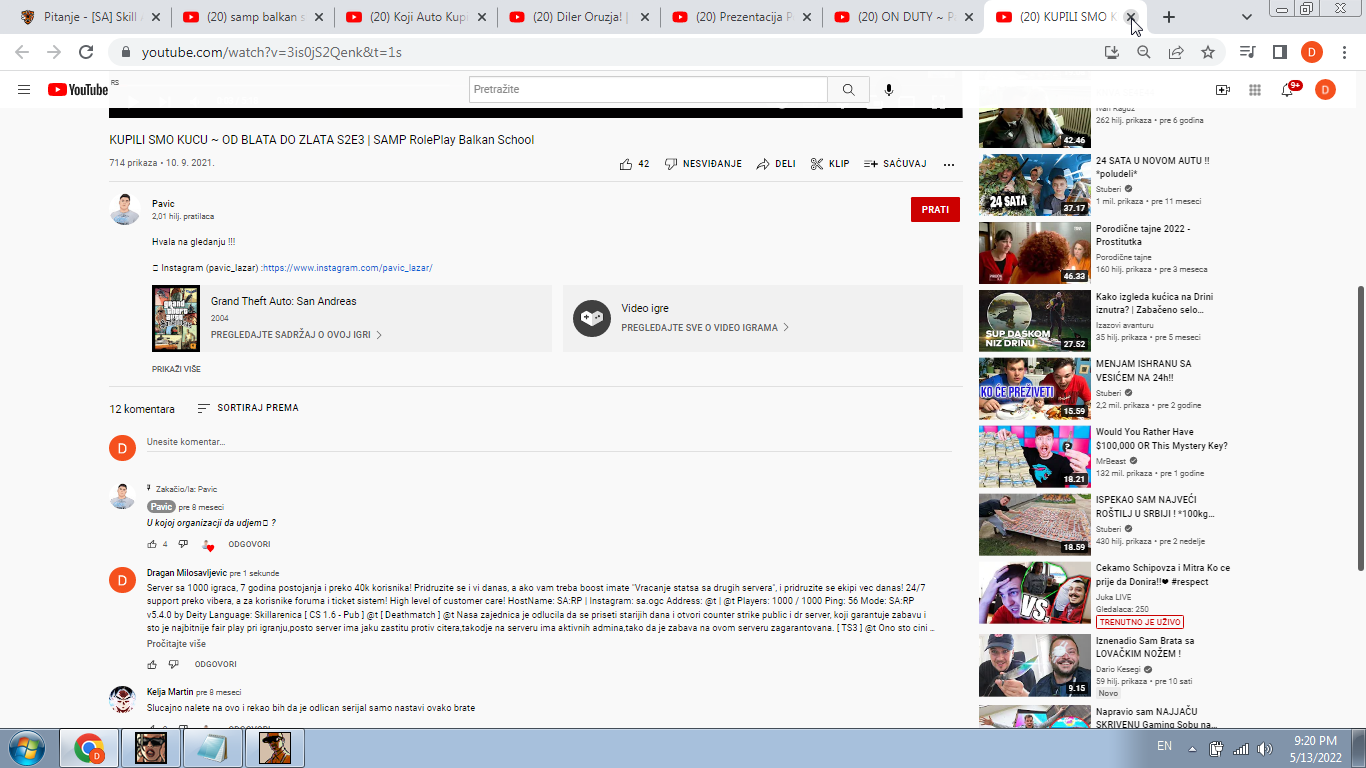Reply to Dragan Milosavljevic with ODGOVORI
Screen dimensions: 1366x768
(x=216, y=664)
